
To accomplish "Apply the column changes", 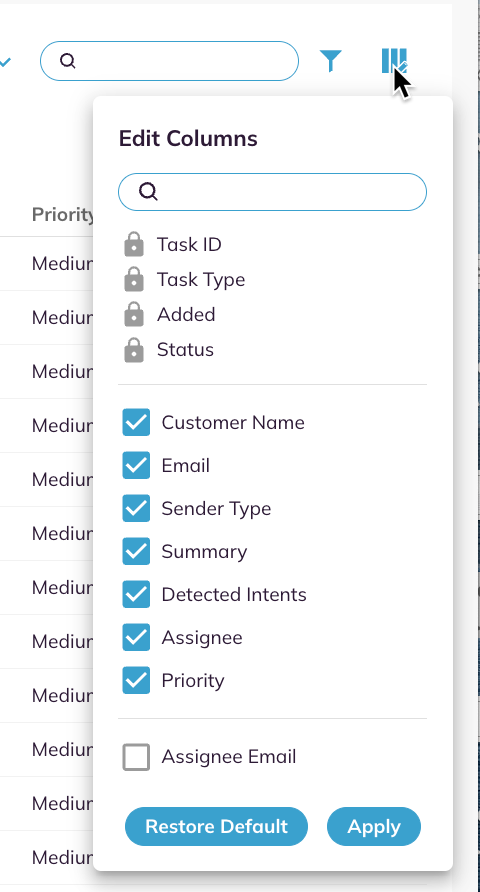I will pyautogui.click(x=374, y=826).
